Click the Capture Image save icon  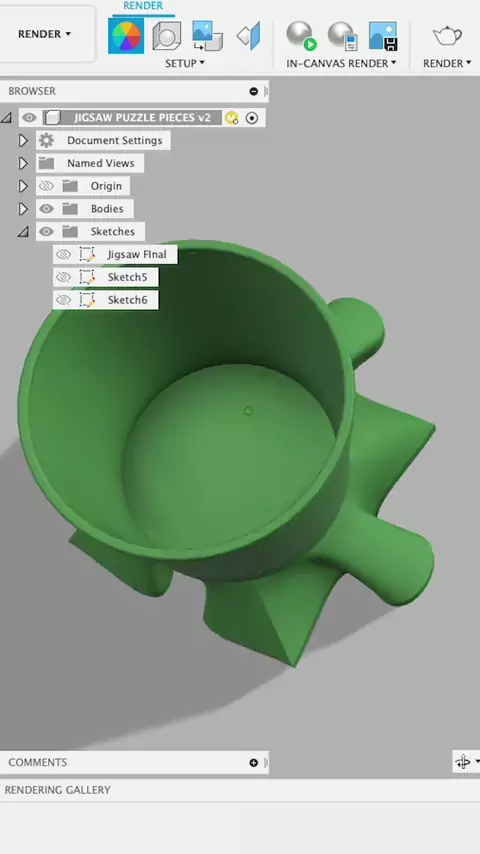pyautogui.click(x=383, y=36)
